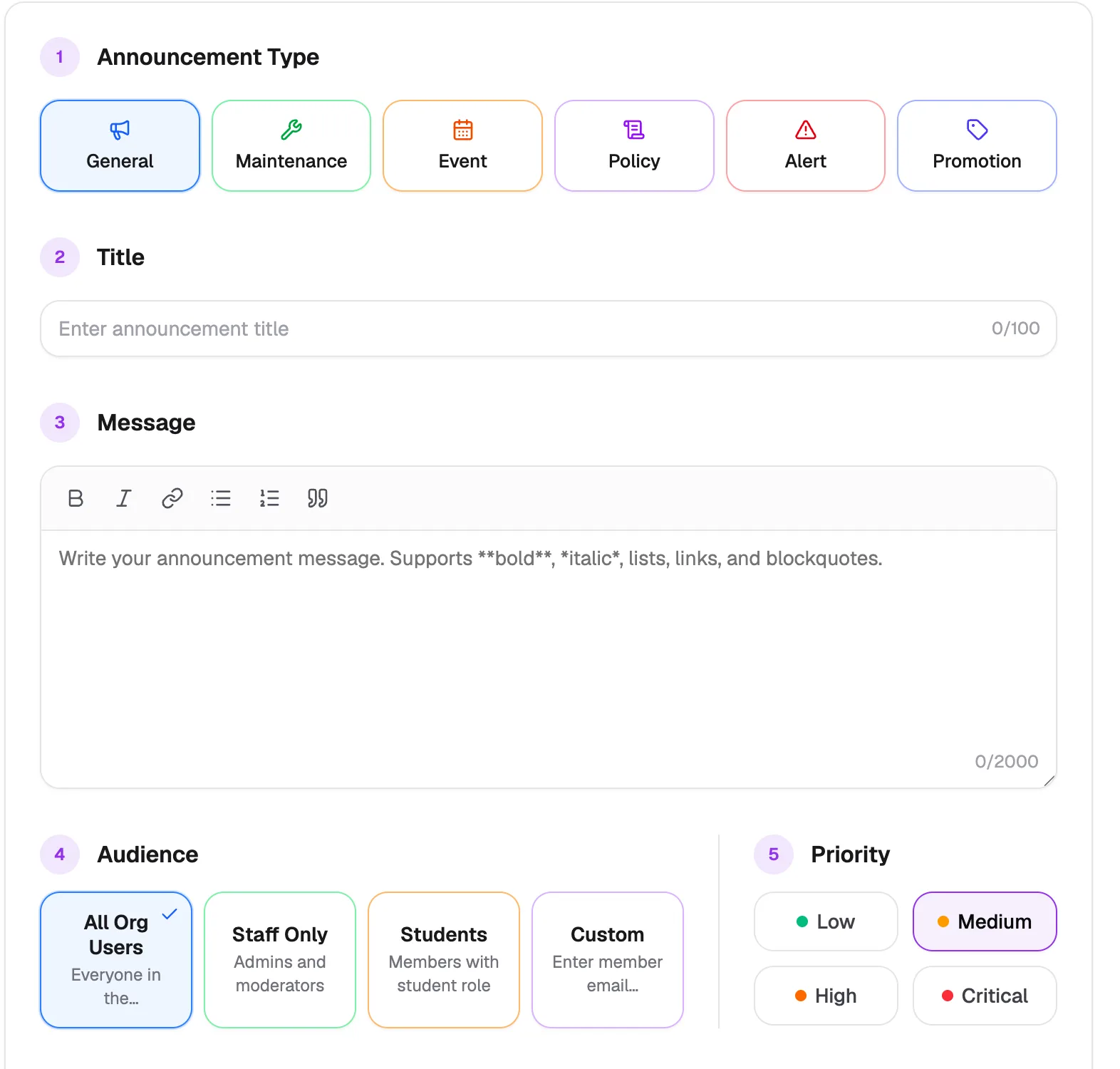Grab the message box resize handle

[x=1049, y=781]
